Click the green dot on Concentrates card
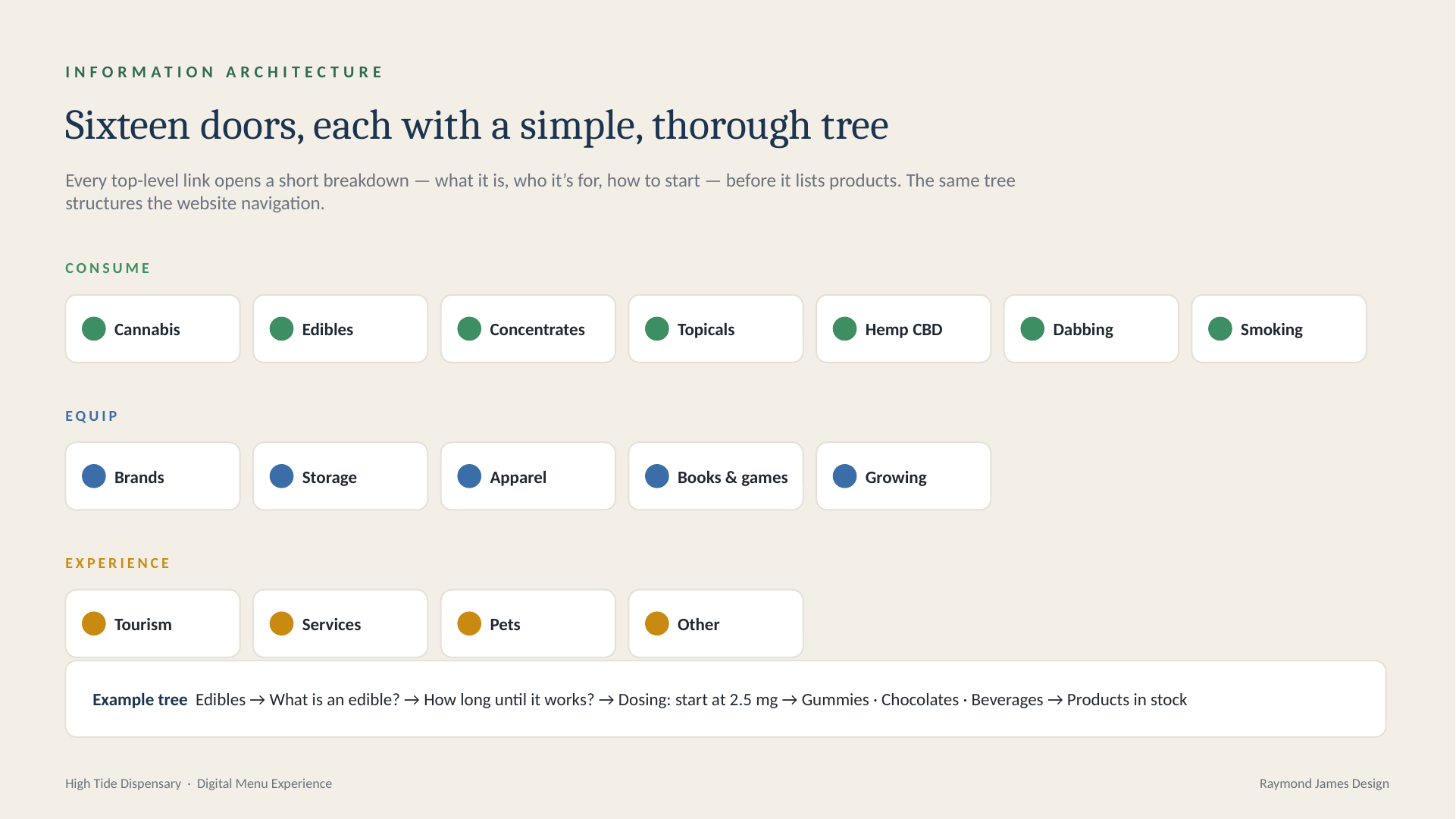This screenshot has width=1456, height=819. point(469,329)
